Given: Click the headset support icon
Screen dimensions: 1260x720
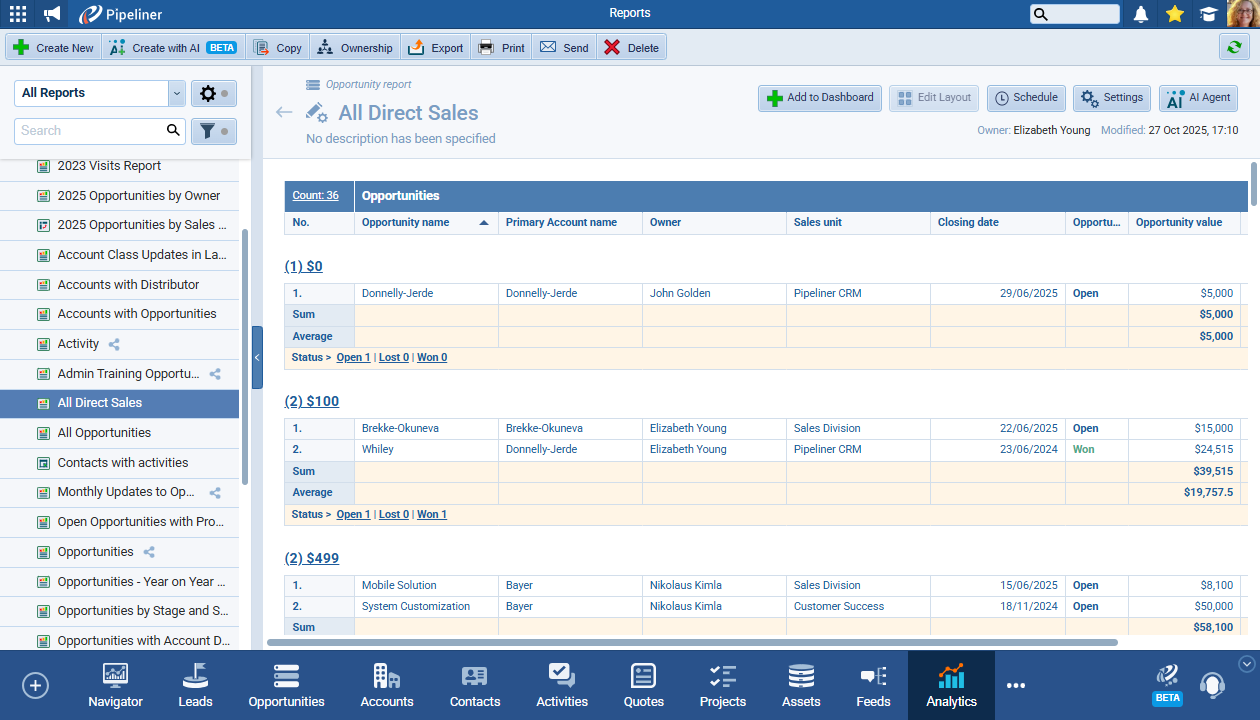Looking at the screenshot, I should point(1212,685).
